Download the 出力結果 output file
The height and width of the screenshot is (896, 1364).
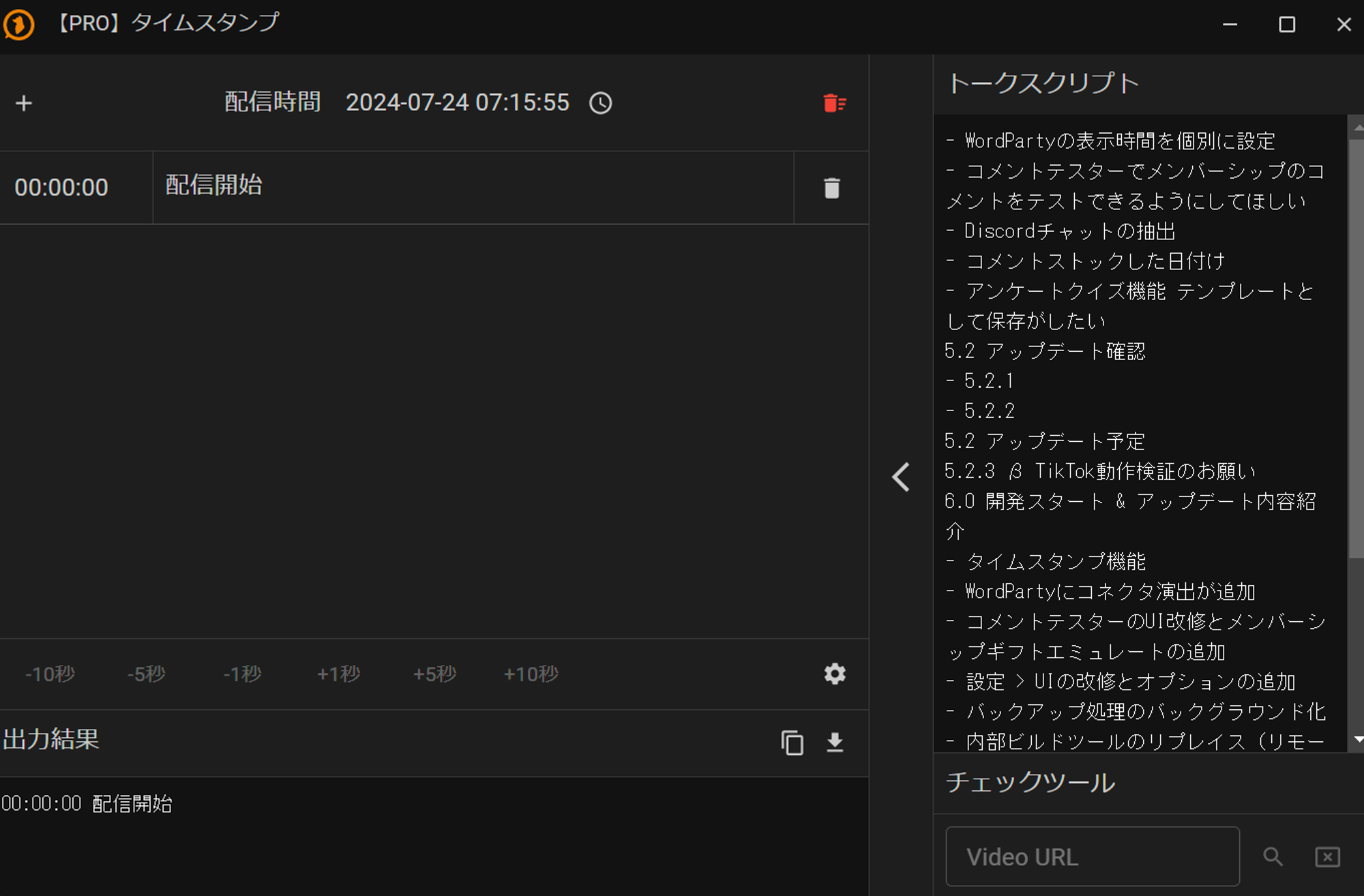pos(835,742)
